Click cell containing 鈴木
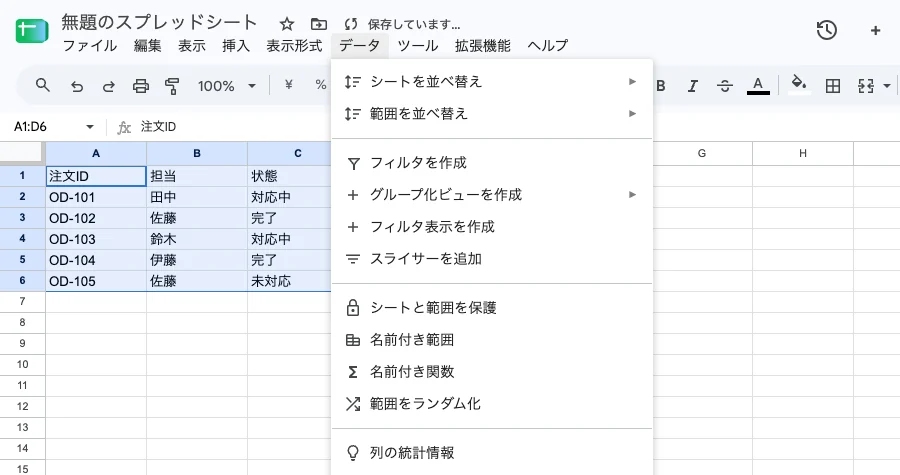The width and height of the screenshot is (900, 475). [x=197, y=239]
